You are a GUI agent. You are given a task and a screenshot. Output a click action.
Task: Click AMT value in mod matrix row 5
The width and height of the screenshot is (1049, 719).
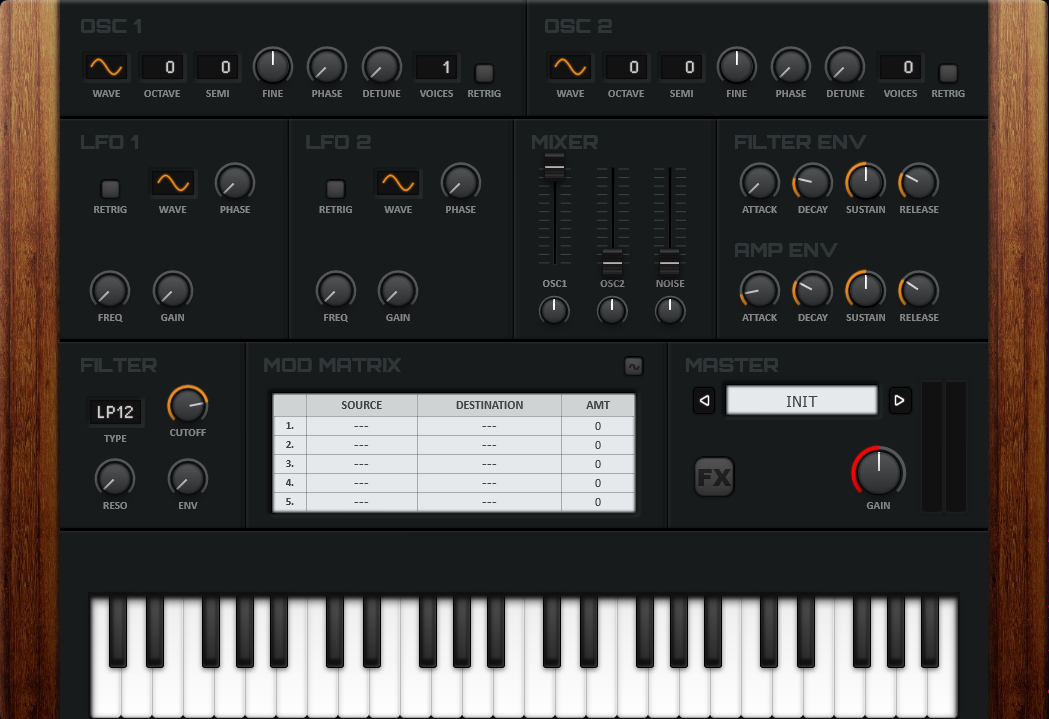(x=597, y=502)
